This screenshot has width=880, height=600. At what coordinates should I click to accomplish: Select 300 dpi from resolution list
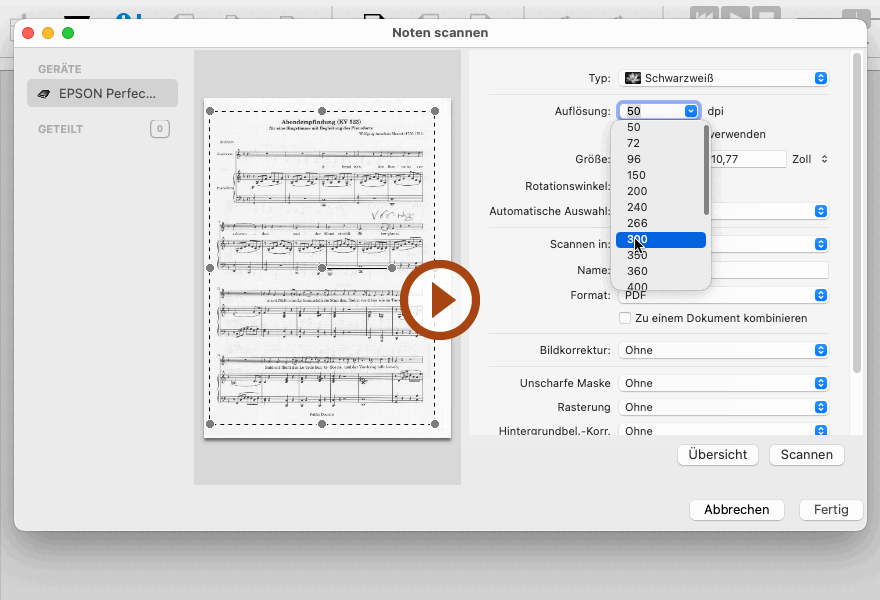click(660, 240)
